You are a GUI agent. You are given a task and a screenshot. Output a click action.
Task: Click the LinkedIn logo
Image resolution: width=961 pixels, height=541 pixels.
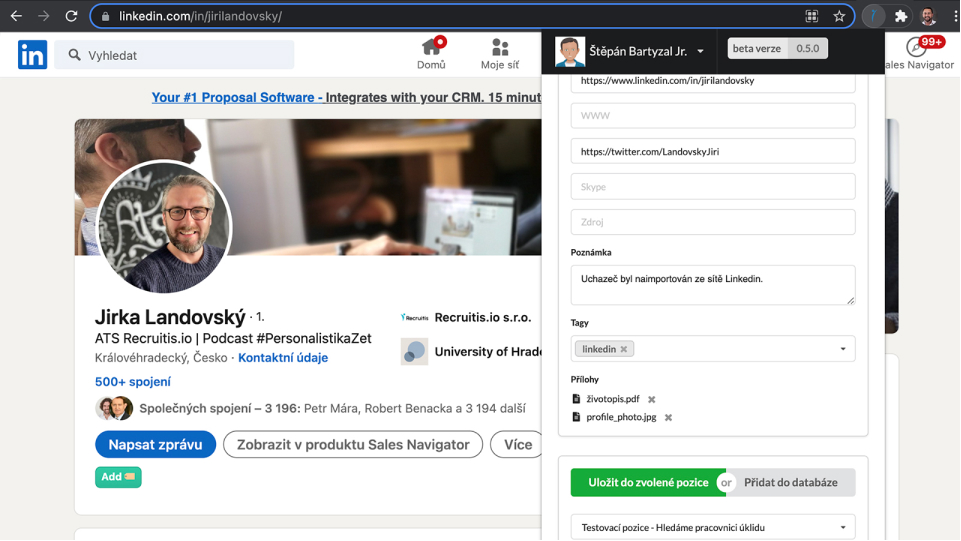[x=32, y=55]
